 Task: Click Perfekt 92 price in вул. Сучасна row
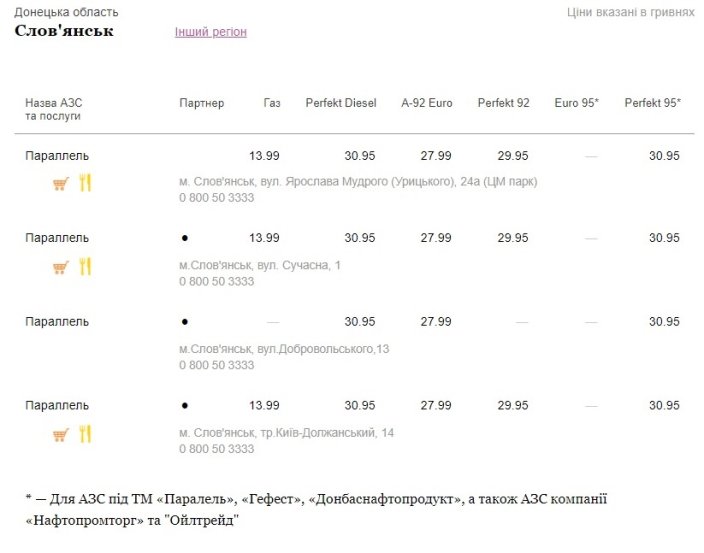pyautogui.click(x=513, y=238)
